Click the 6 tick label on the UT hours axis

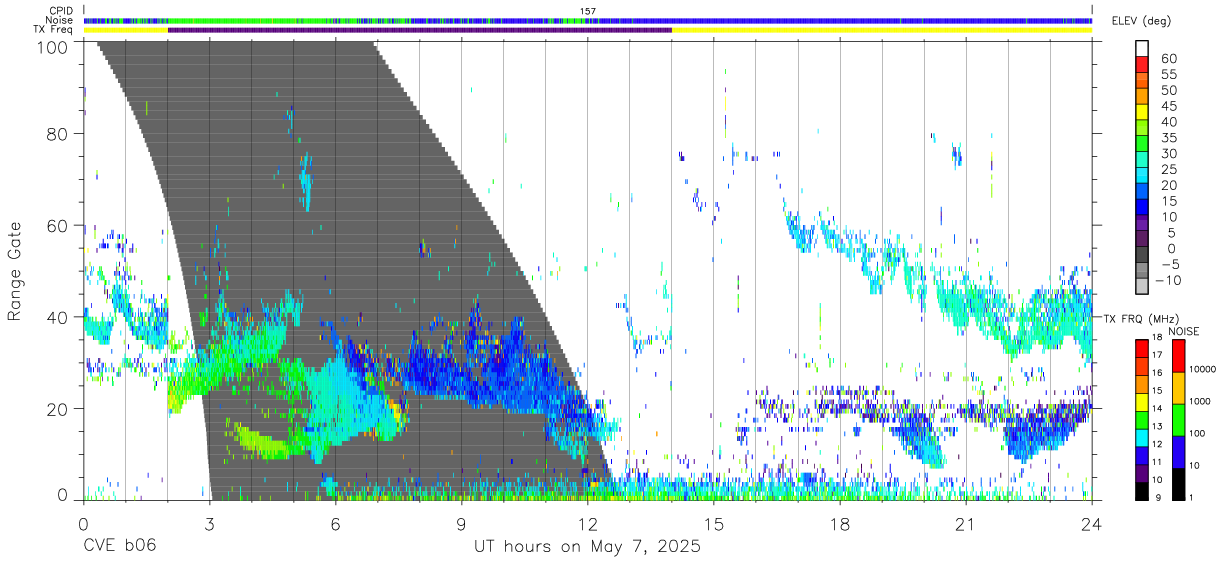(335, 523)
